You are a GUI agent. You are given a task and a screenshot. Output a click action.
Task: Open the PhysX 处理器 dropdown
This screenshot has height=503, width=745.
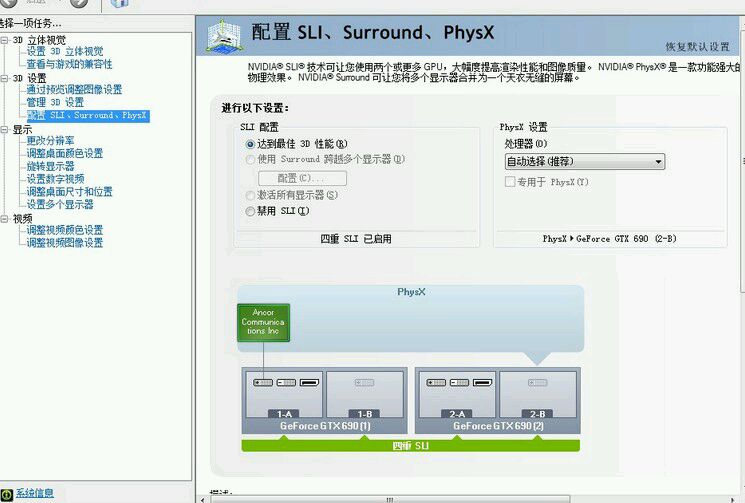point(584,161)
